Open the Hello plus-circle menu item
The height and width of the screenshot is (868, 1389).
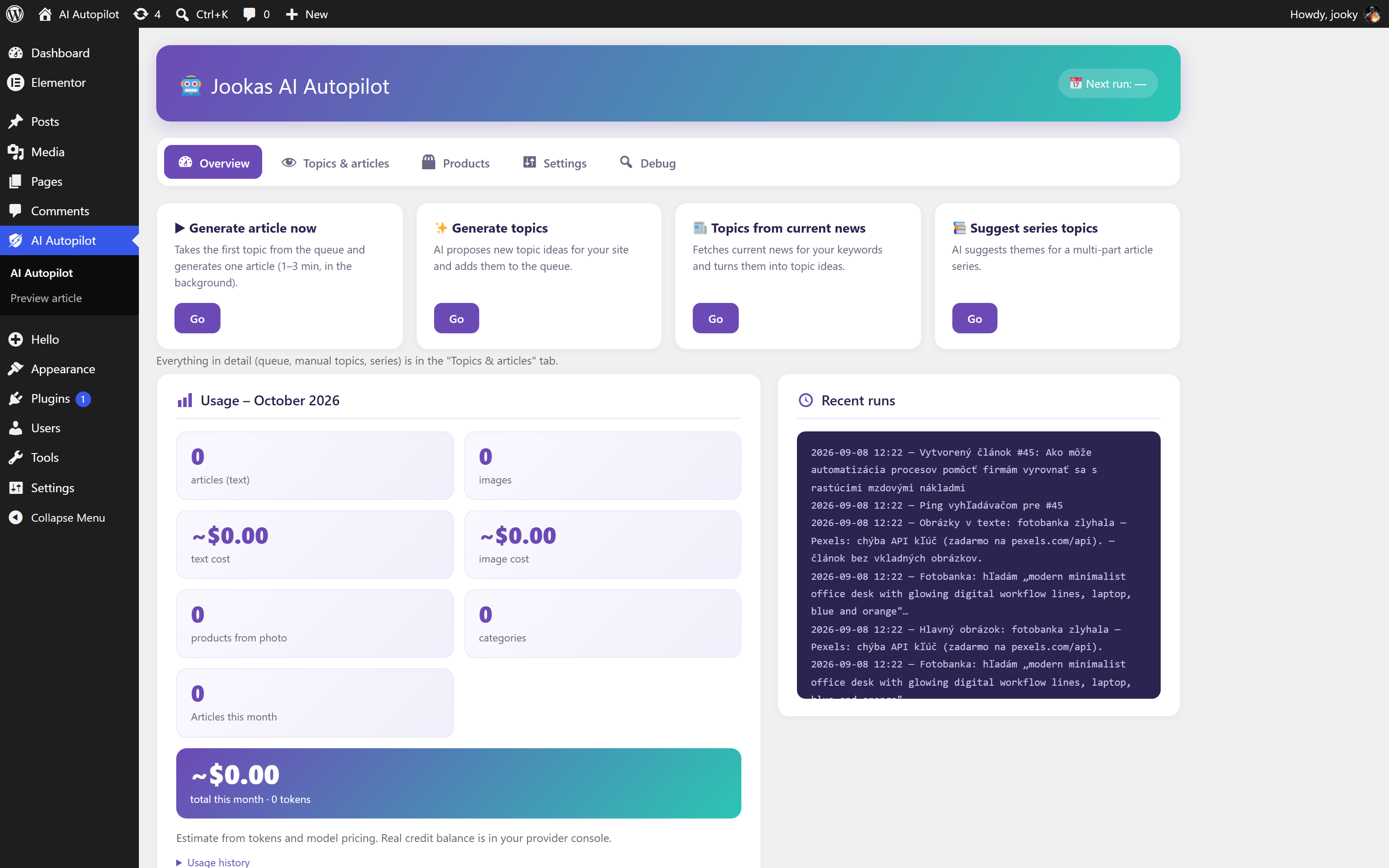[x=69, y=339]
